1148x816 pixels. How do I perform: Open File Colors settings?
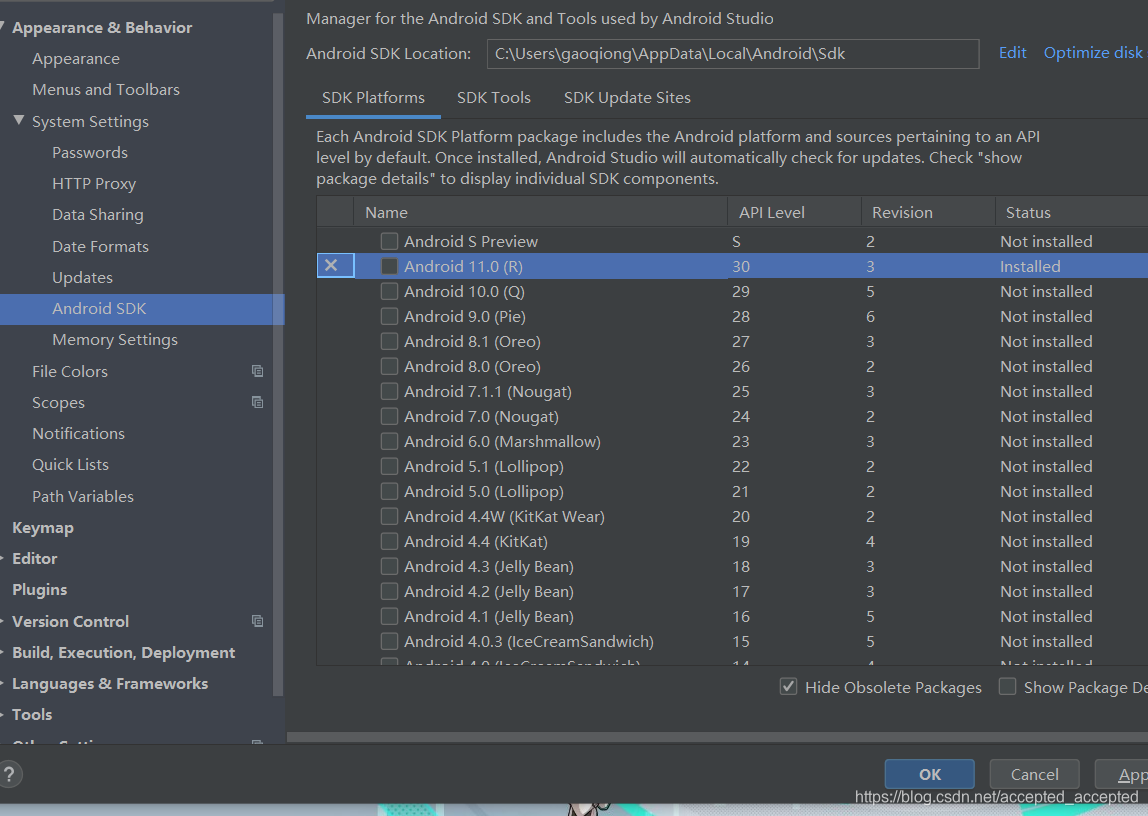pos(70,371)
